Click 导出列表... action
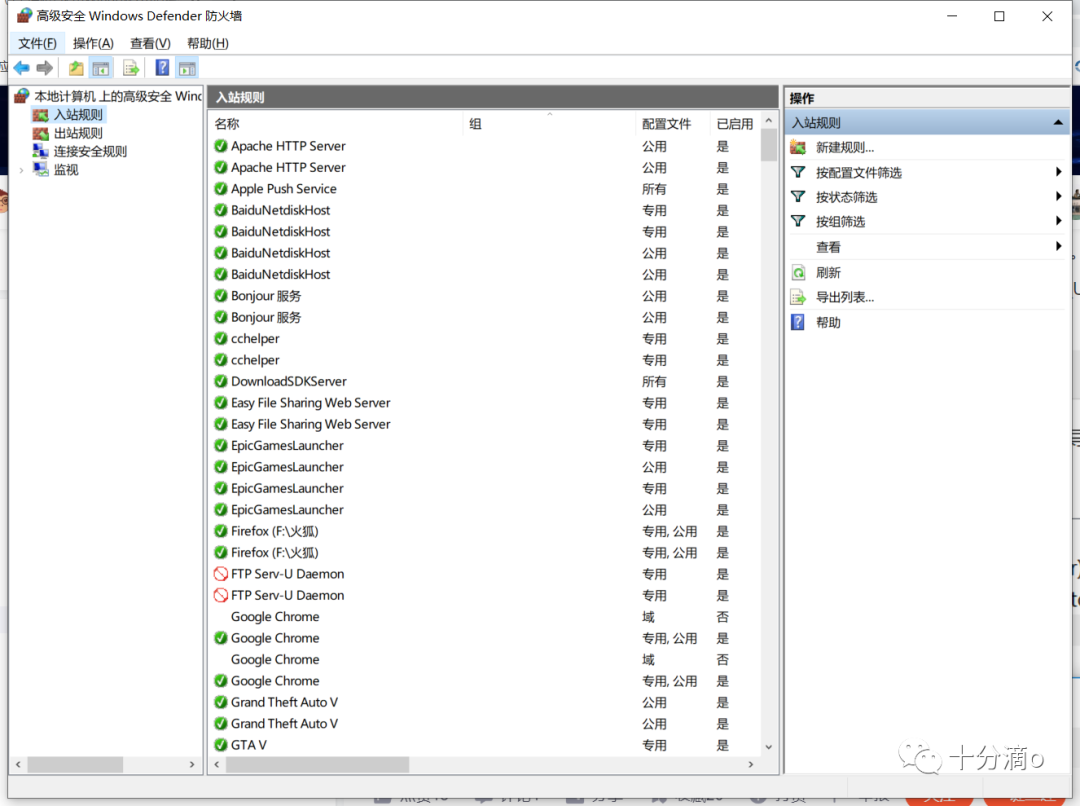This screenshot has height=806, width=1080. click(845, 298)
